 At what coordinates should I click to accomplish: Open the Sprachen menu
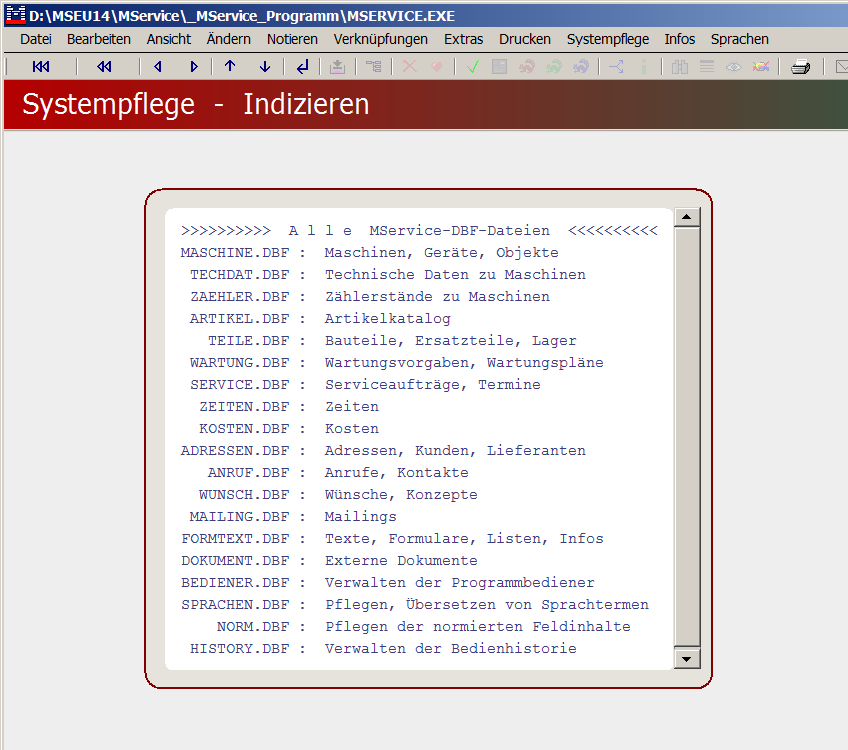click(x=739, y=39)
